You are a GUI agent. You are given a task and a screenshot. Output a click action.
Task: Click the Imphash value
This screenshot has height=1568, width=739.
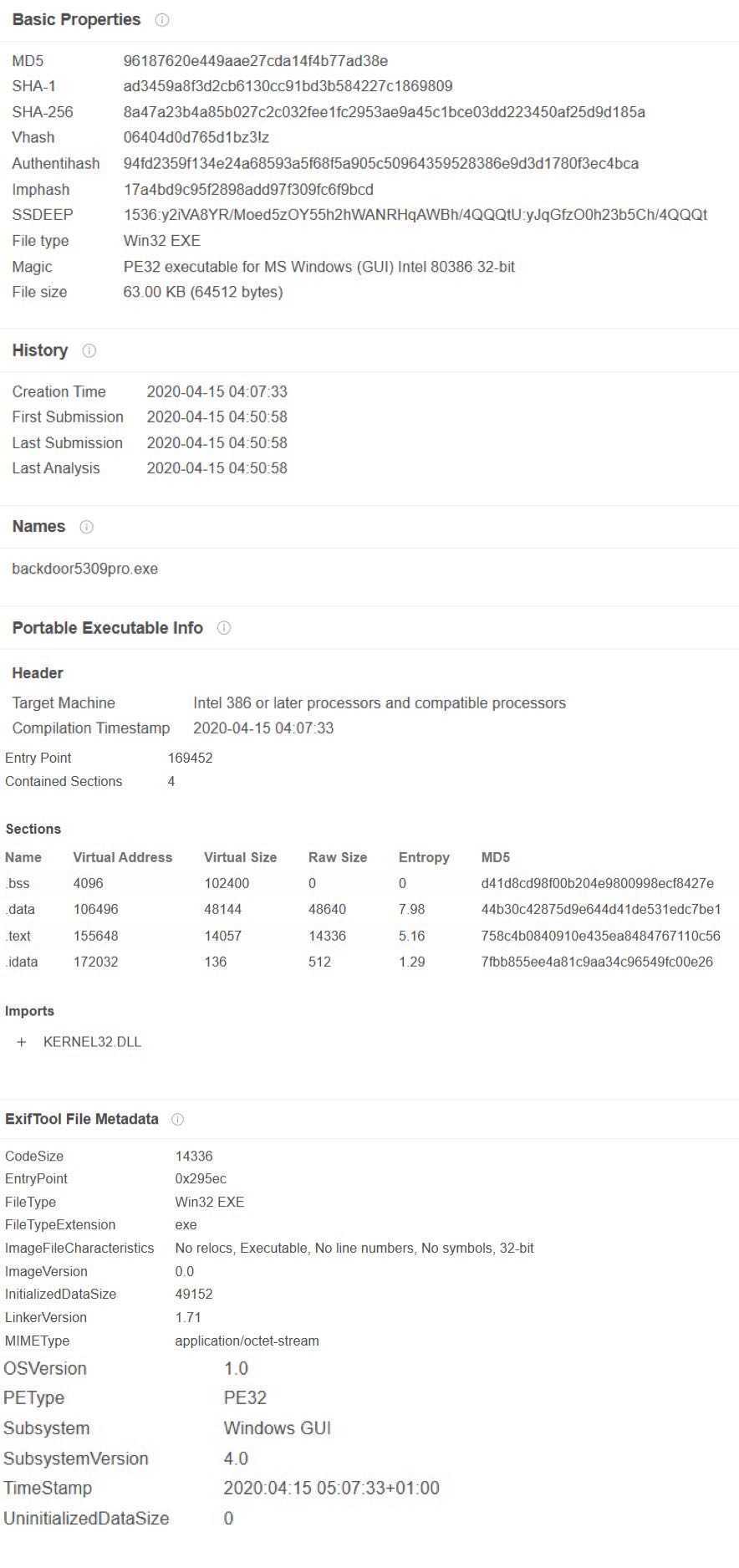click(x=248, y=190)
